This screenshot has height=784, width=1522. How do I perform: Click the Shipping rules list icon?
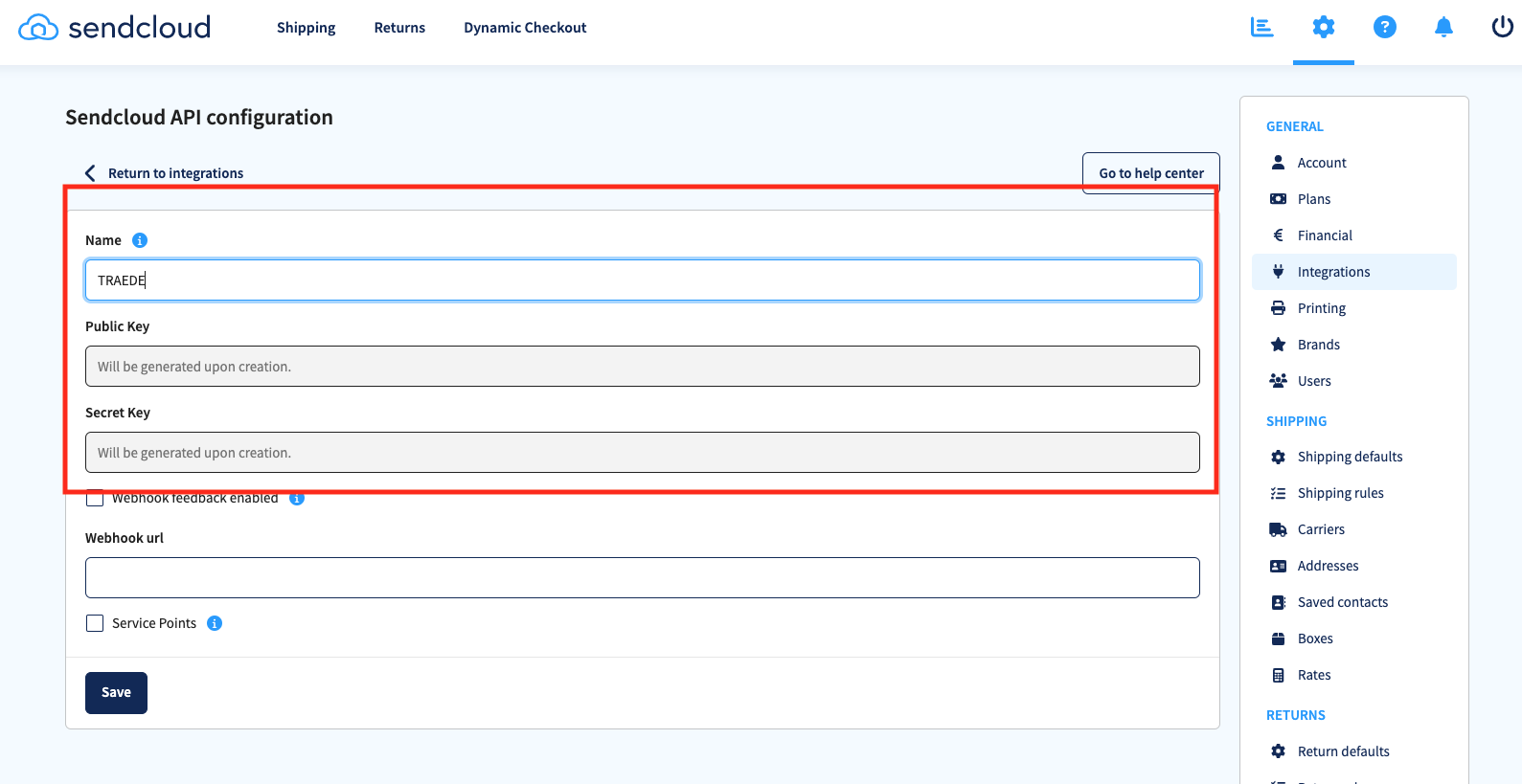tap(1278, 493)
